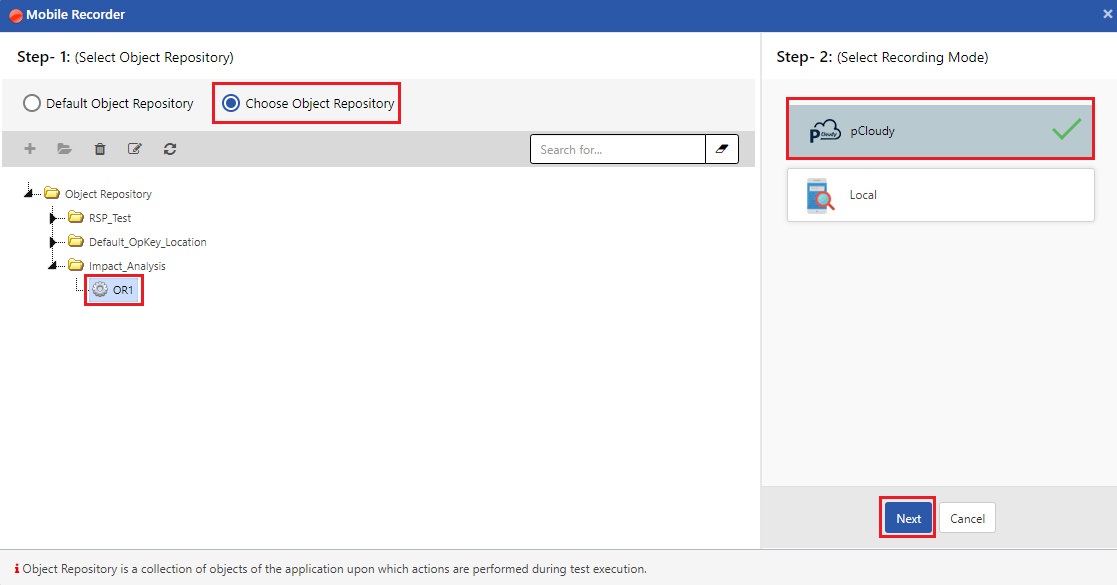Close the Mobile Recorder dialog
1117x585 pixels.
pos(1105,15)
